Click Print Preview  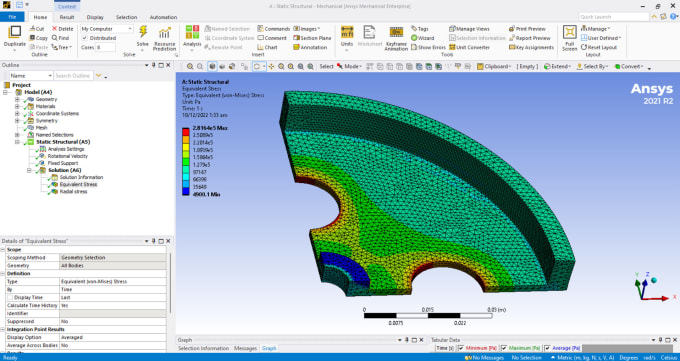pos(527,29)
